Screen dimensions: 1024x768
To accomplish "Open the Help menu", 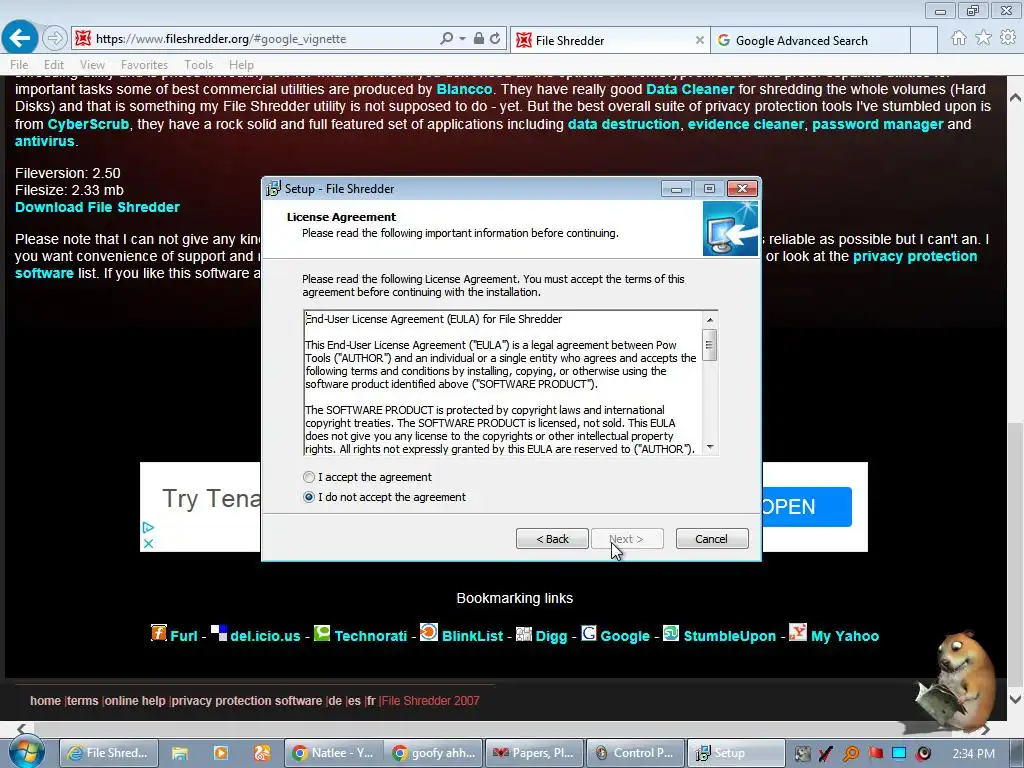I will pos(241,65).
